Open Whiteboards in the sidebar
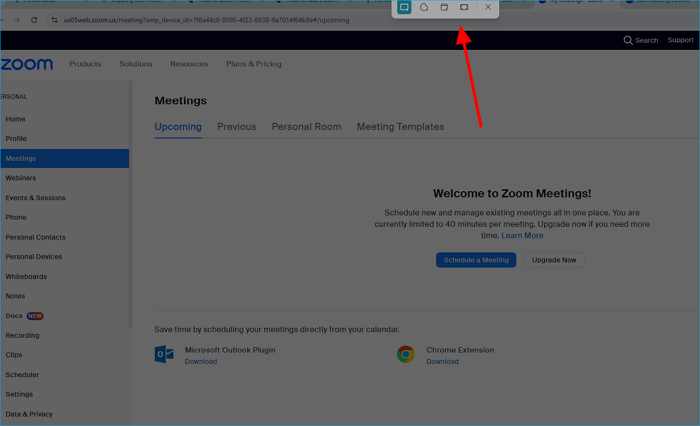The image size is (700, 426). tap(26, 276)
